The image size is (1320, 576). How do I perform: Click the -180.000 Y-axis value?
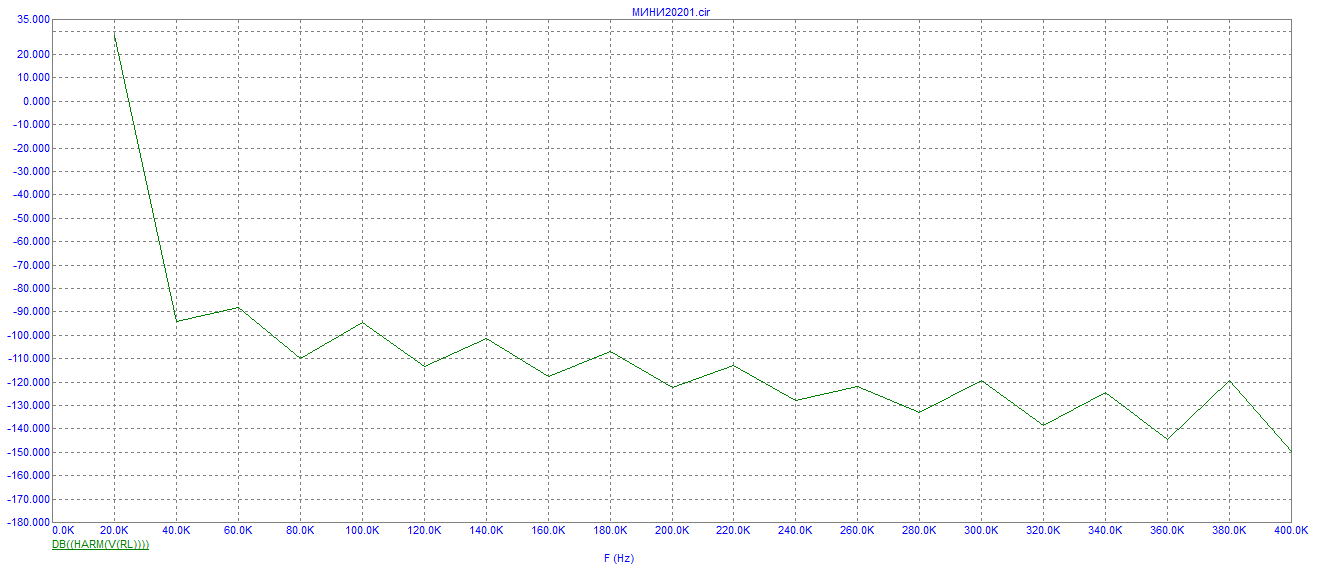tap(30, 522)
